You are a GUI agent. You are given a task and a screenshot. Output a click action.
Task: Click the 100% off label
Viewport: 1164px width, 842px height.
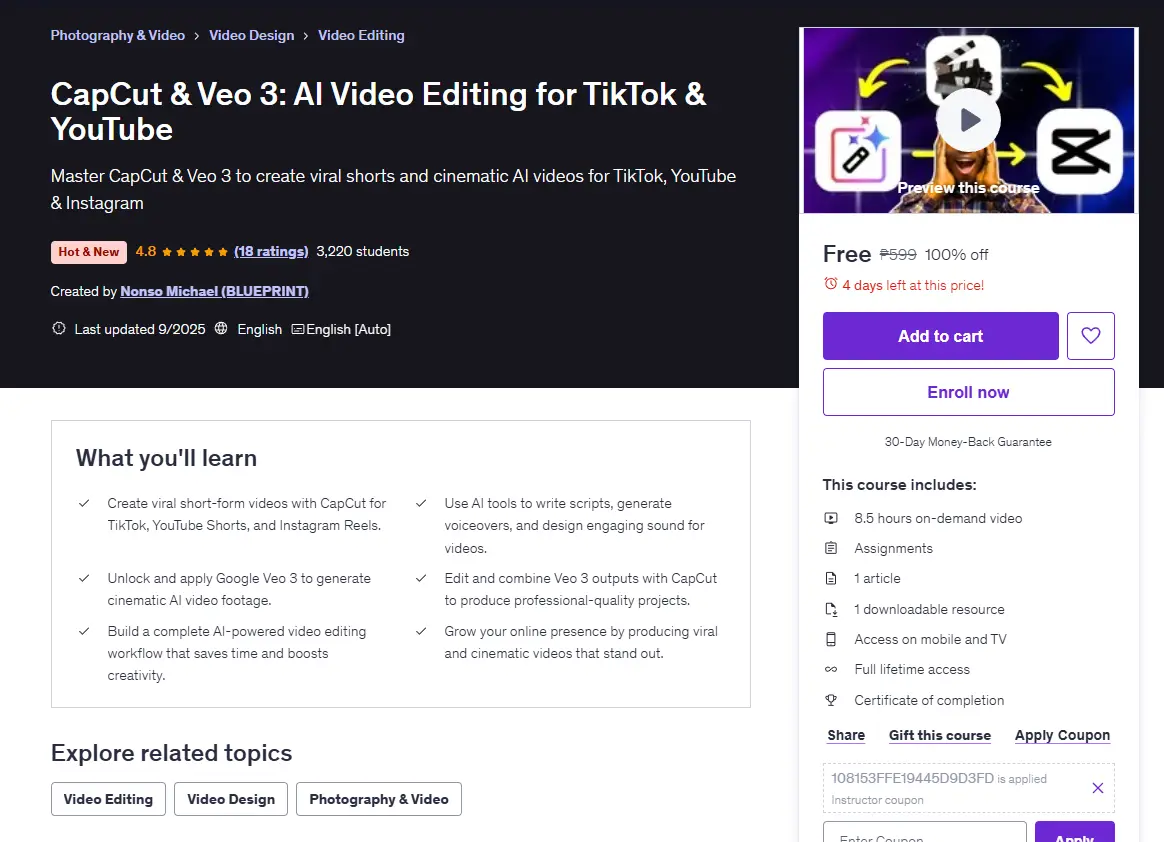[x=956, y=255]
